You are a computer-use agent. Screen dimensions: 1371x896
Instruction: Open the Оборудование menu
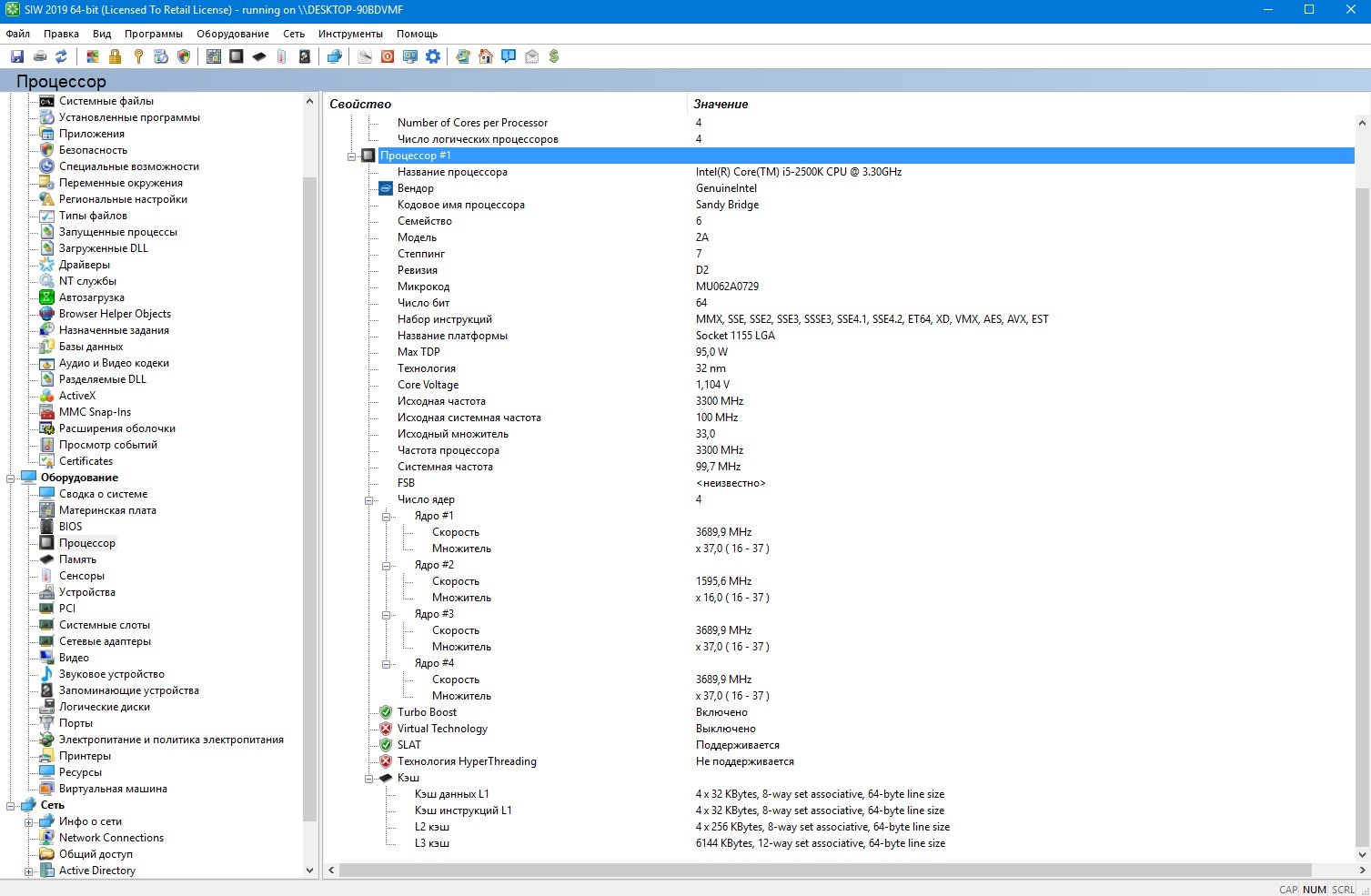[x=233, y=34]
